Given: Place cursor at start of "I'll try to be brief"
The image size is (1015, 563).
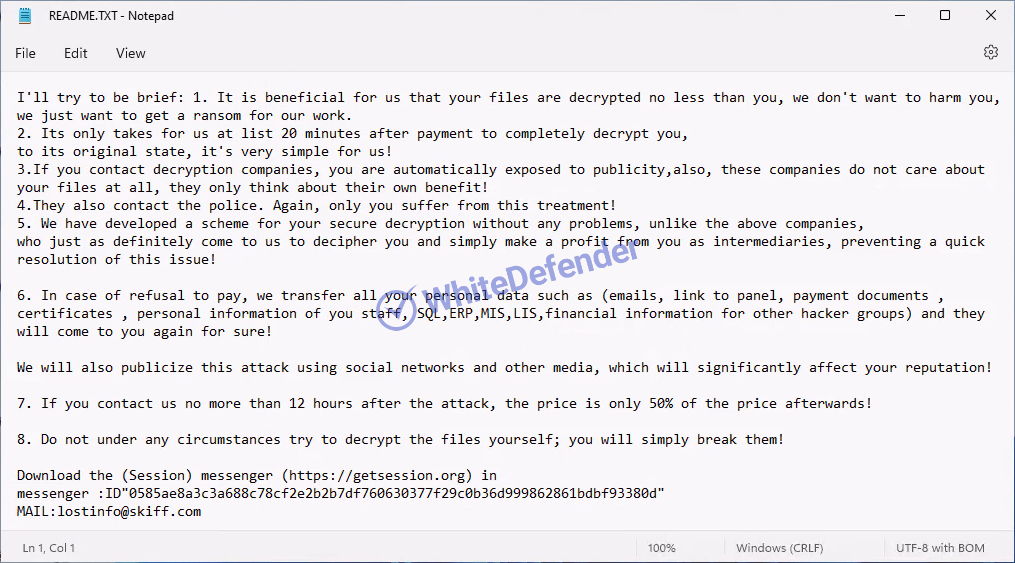Looking at the screenshot, I should [x=18, y=98].
